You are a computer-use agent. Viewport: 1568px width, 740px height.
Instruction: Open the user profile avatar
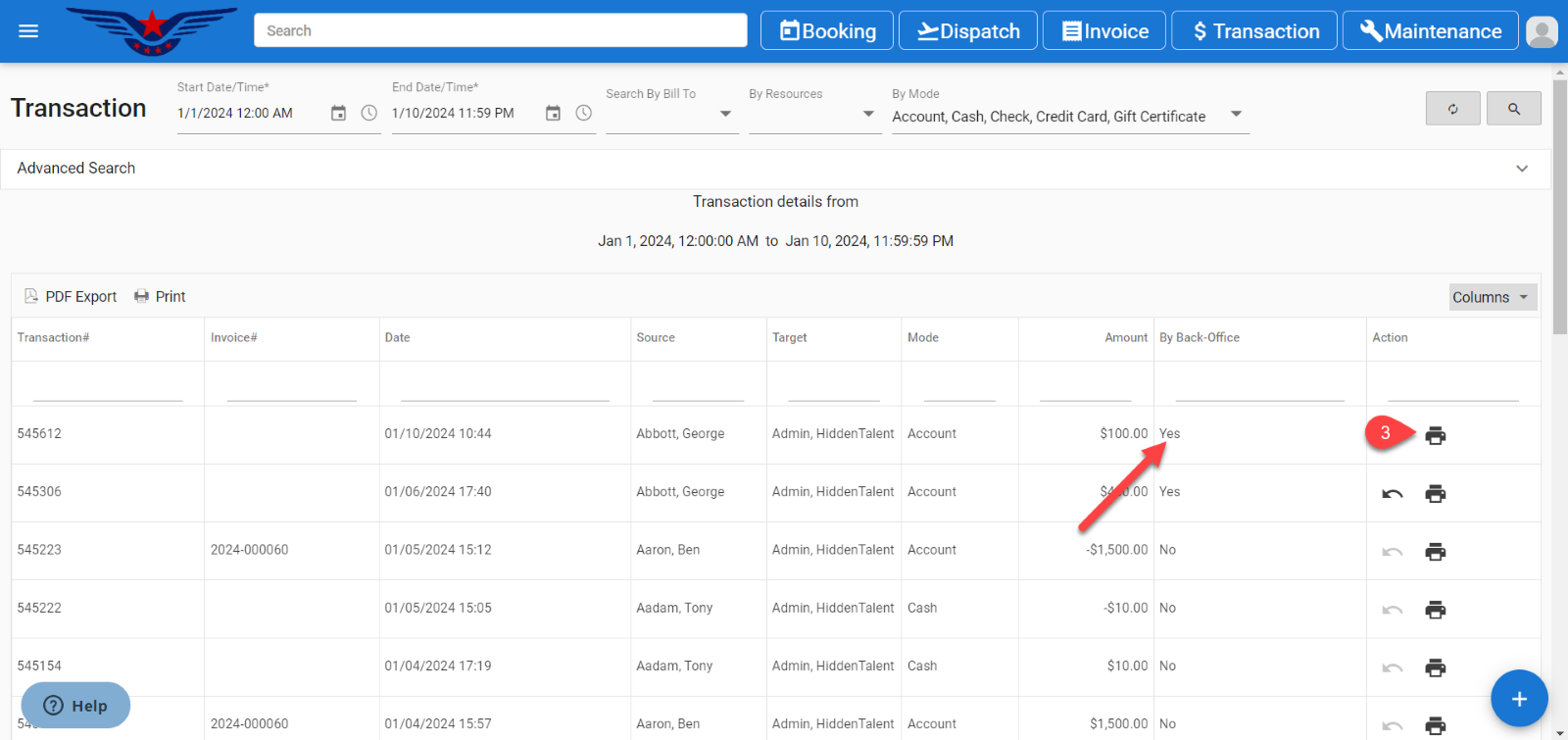coord(1542,31)
